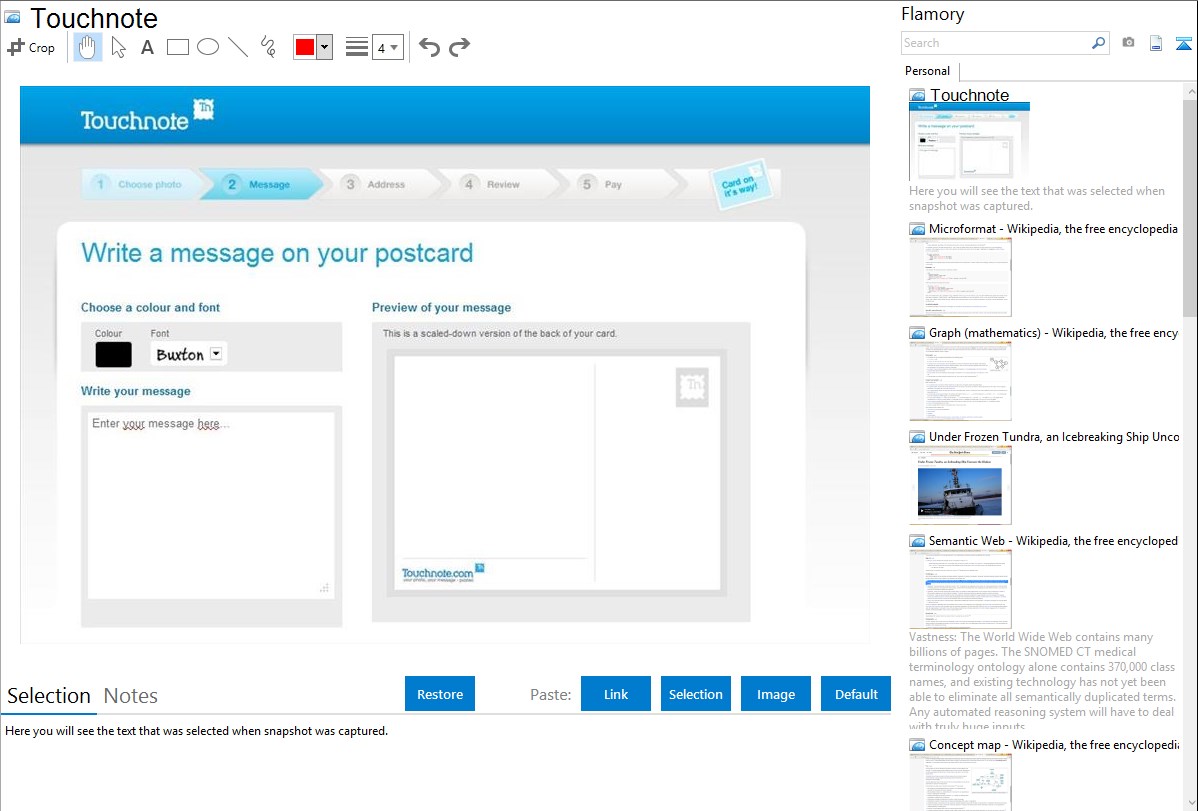
Task: Open the Concept map snapshot title
Action: pos(1053,744)
